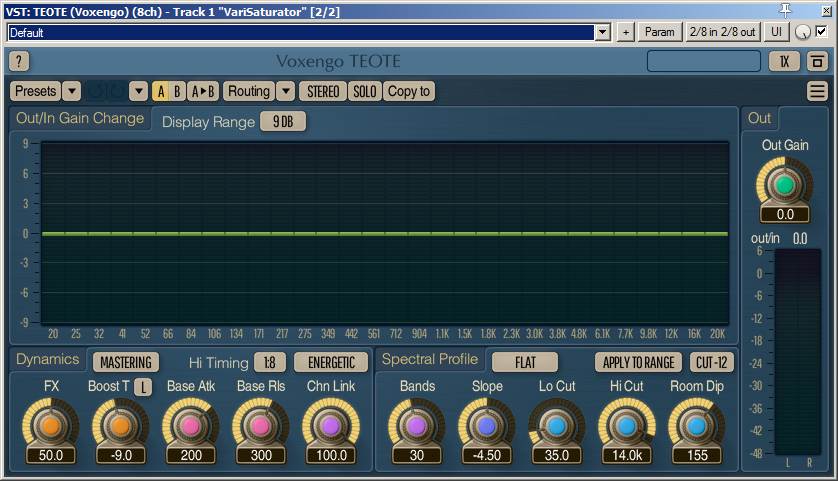Click the FX value field 50.0

click(x=51, y=455)
